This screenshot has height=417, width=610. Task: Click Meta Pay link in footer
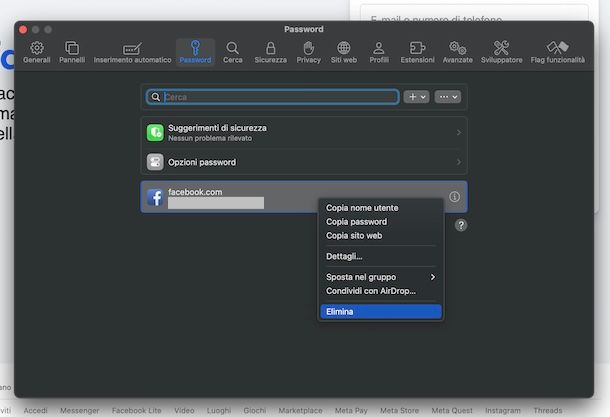[351, 410]
